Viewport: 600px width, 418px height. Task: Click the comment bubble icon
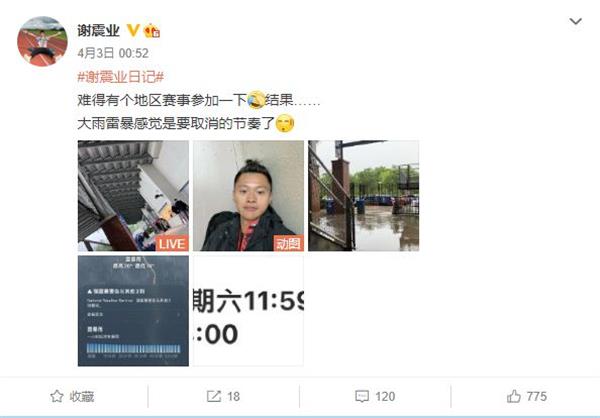click(x=362, y=396)
